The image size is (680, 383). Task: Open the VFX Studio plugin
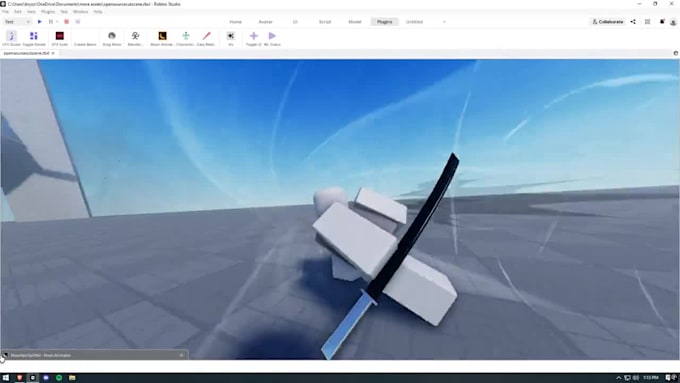11,38
